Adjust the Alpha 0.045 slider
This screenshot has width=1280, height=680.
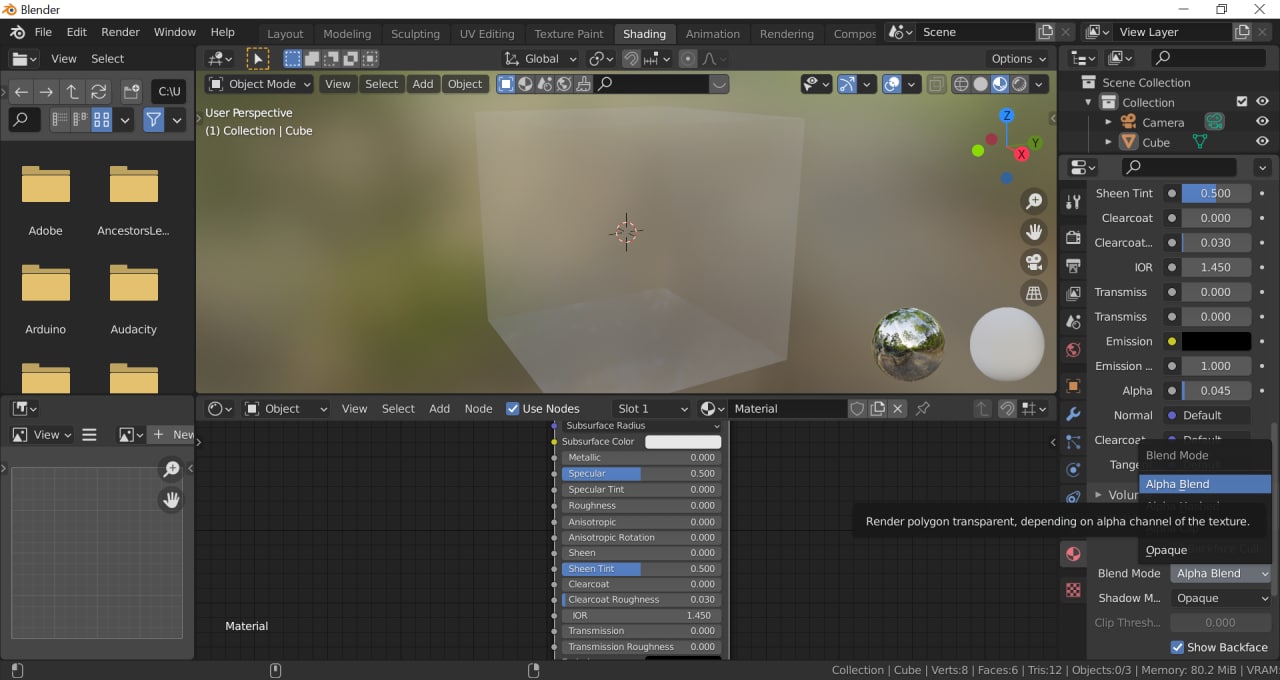coord(1216,391)
